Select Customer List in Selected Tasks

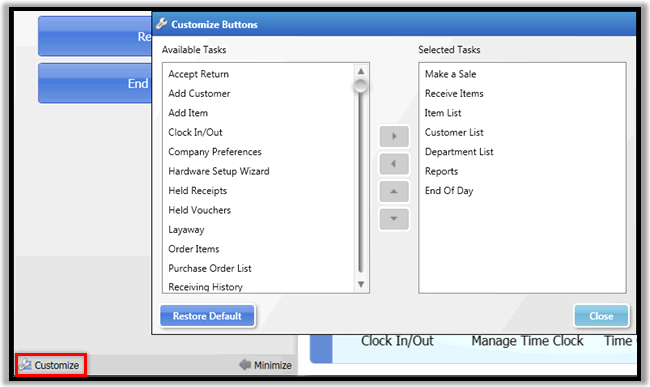[x=454, y=133]
